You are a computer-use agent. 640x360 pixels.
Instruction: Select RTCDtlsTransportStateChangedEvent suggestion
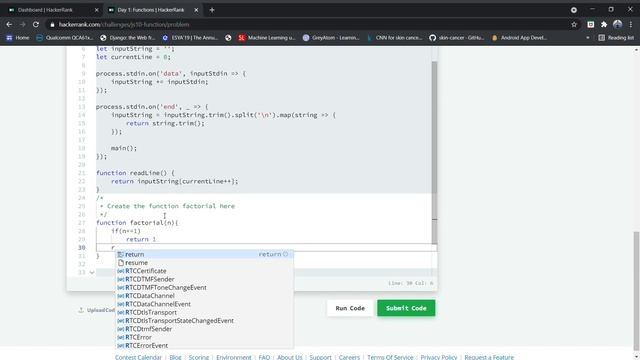(204, 321)
